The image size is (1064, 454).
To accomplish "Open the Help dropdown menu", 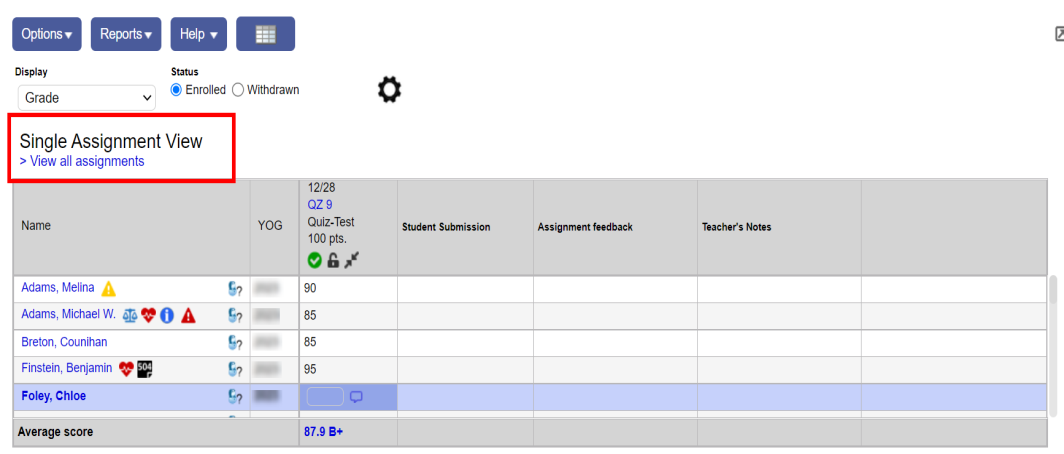I will point(198,34).
